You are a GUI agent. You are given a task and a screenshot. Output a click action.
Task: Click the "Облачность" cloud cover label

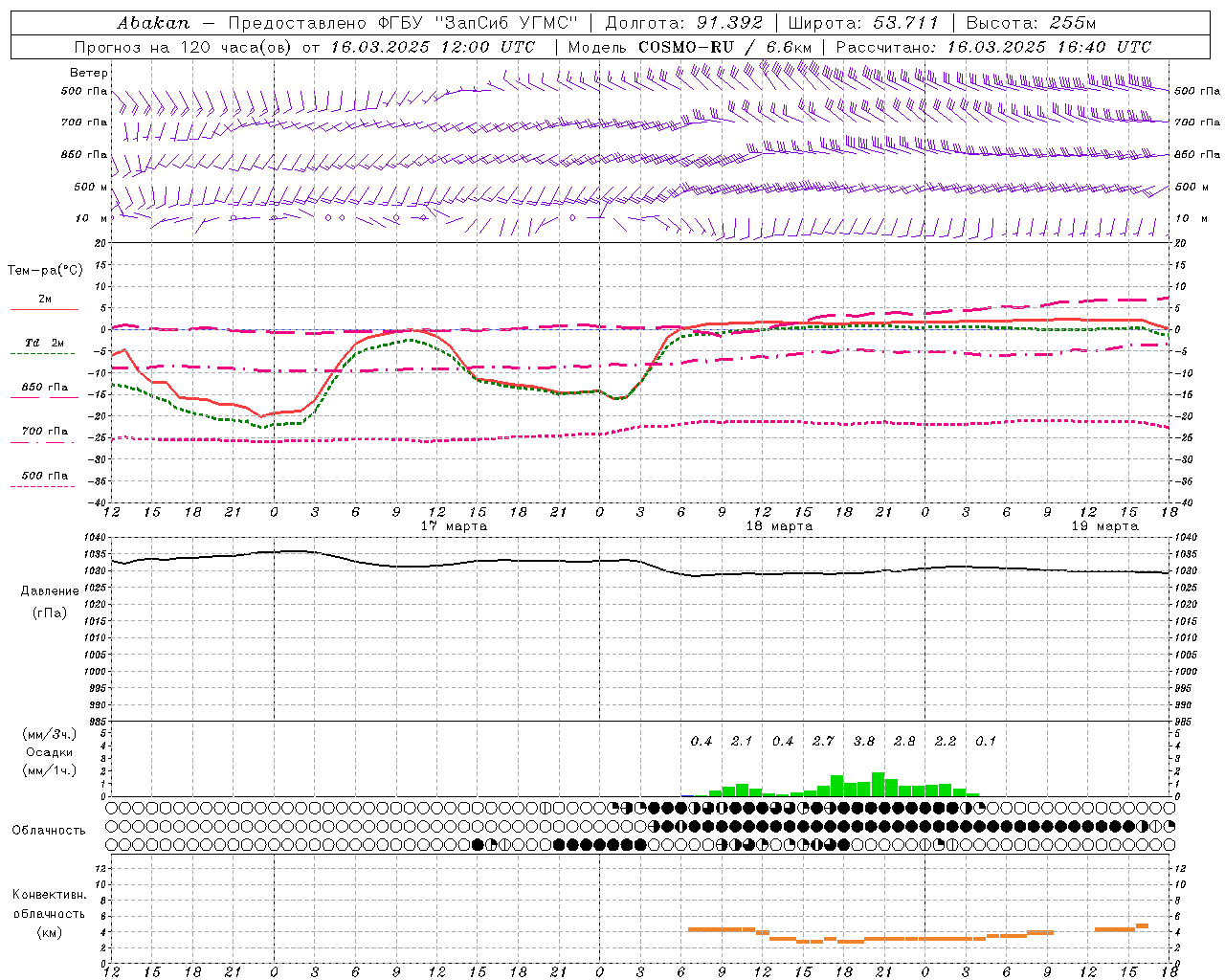pos(49,831)
